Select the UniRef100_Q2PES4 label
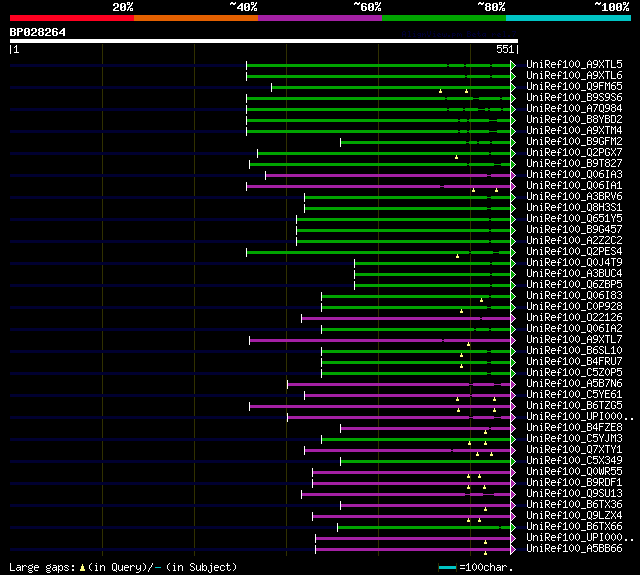This screenshot has height=575, width=640. pos(574,252)
